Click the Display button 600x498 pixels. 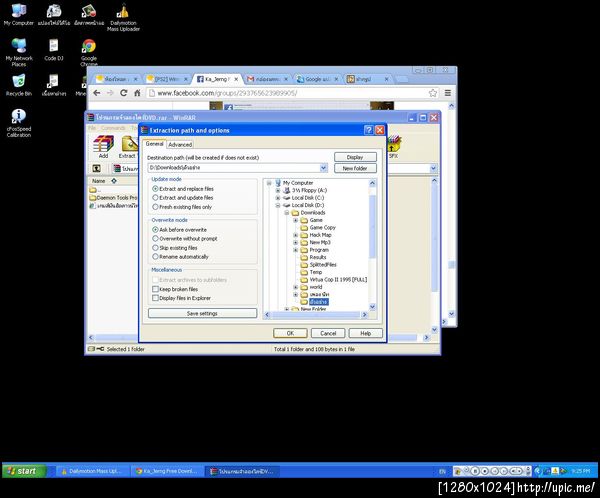tap(355, 157)
